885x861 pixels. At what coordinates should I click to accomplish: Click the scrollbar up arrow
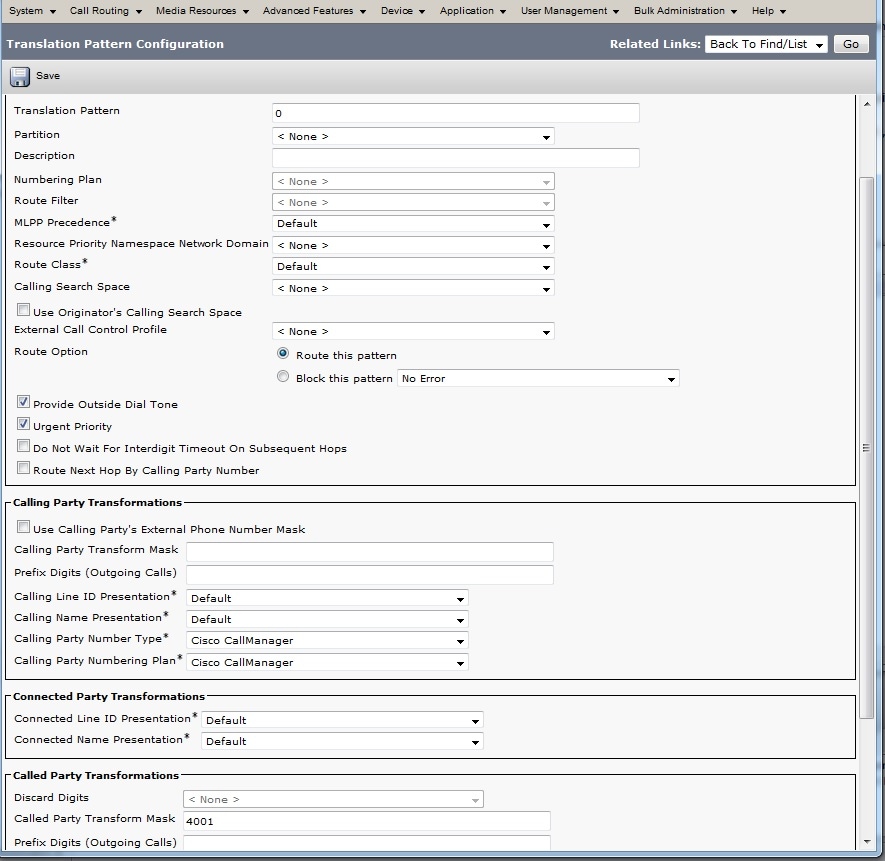(867, 104)
